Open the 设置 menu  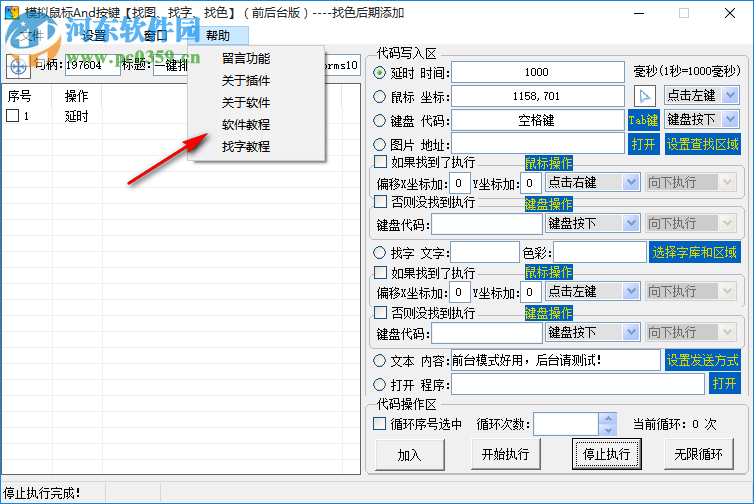pyautogui.click(x=93, y=36)
